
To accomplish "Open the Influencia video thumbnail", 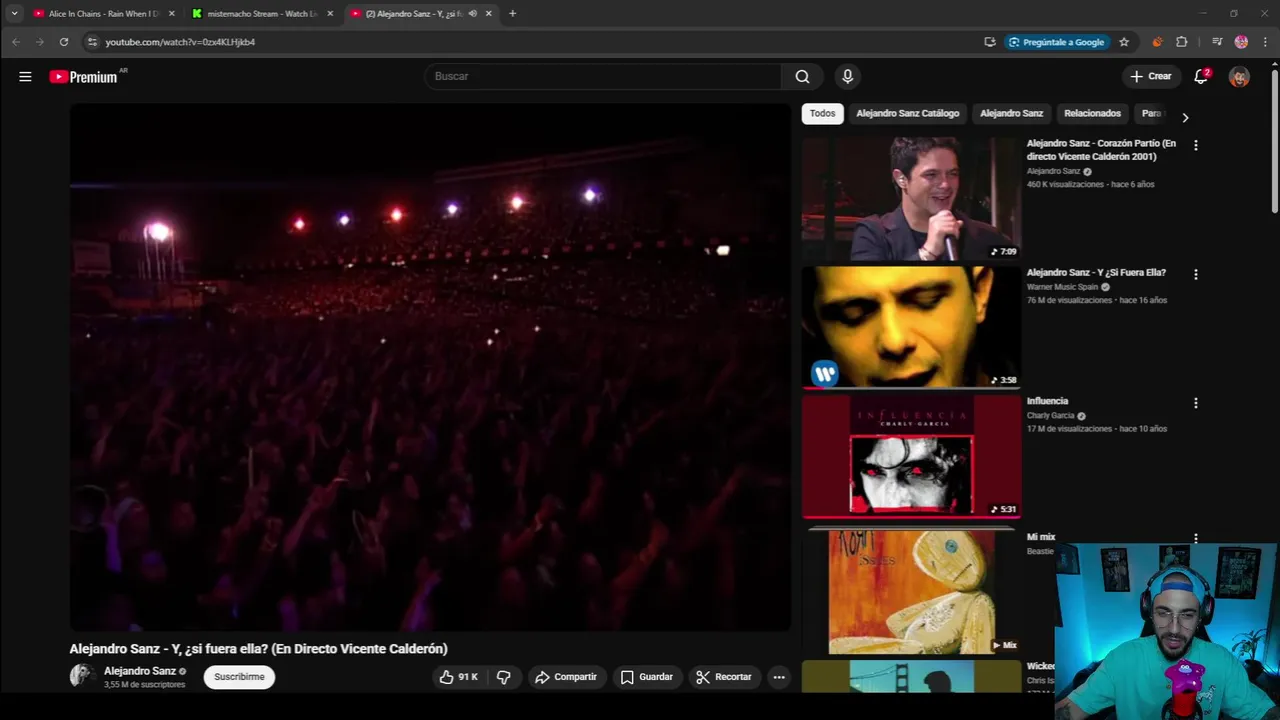I will 911,456.
